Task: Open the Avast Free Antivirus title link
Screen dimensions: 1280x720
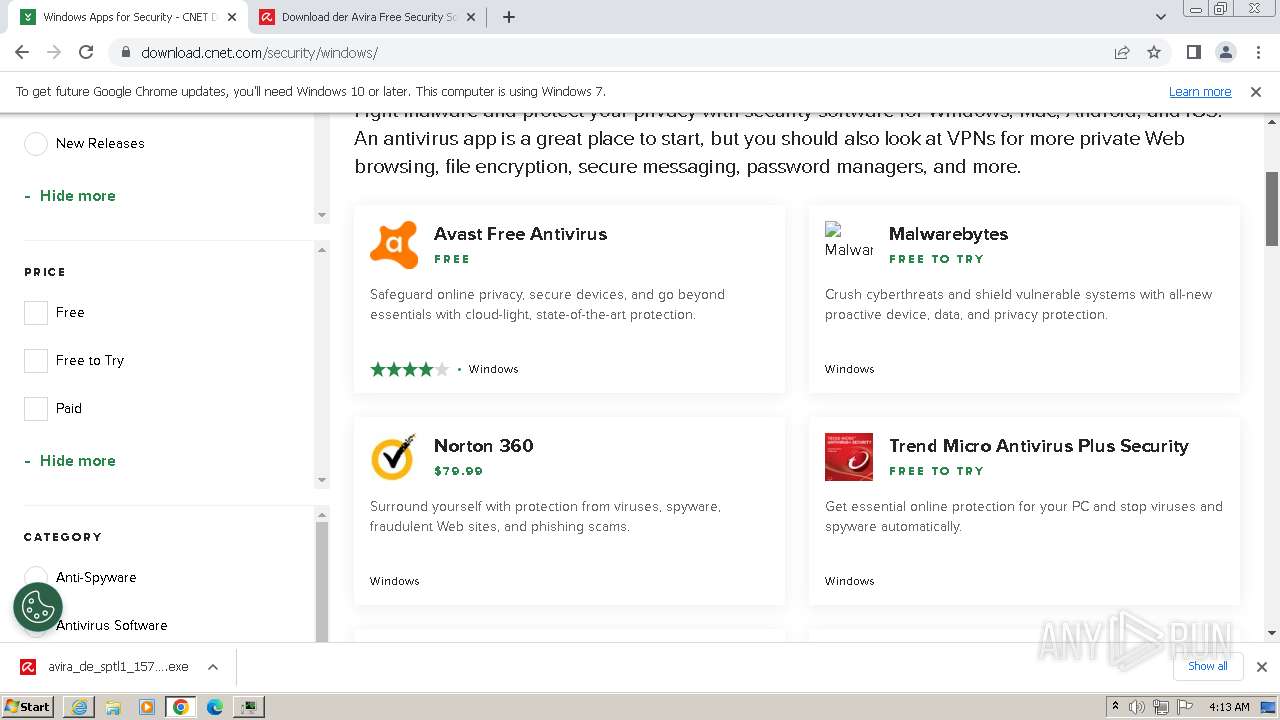Action: pyautogui.click(x=520, y=234)
